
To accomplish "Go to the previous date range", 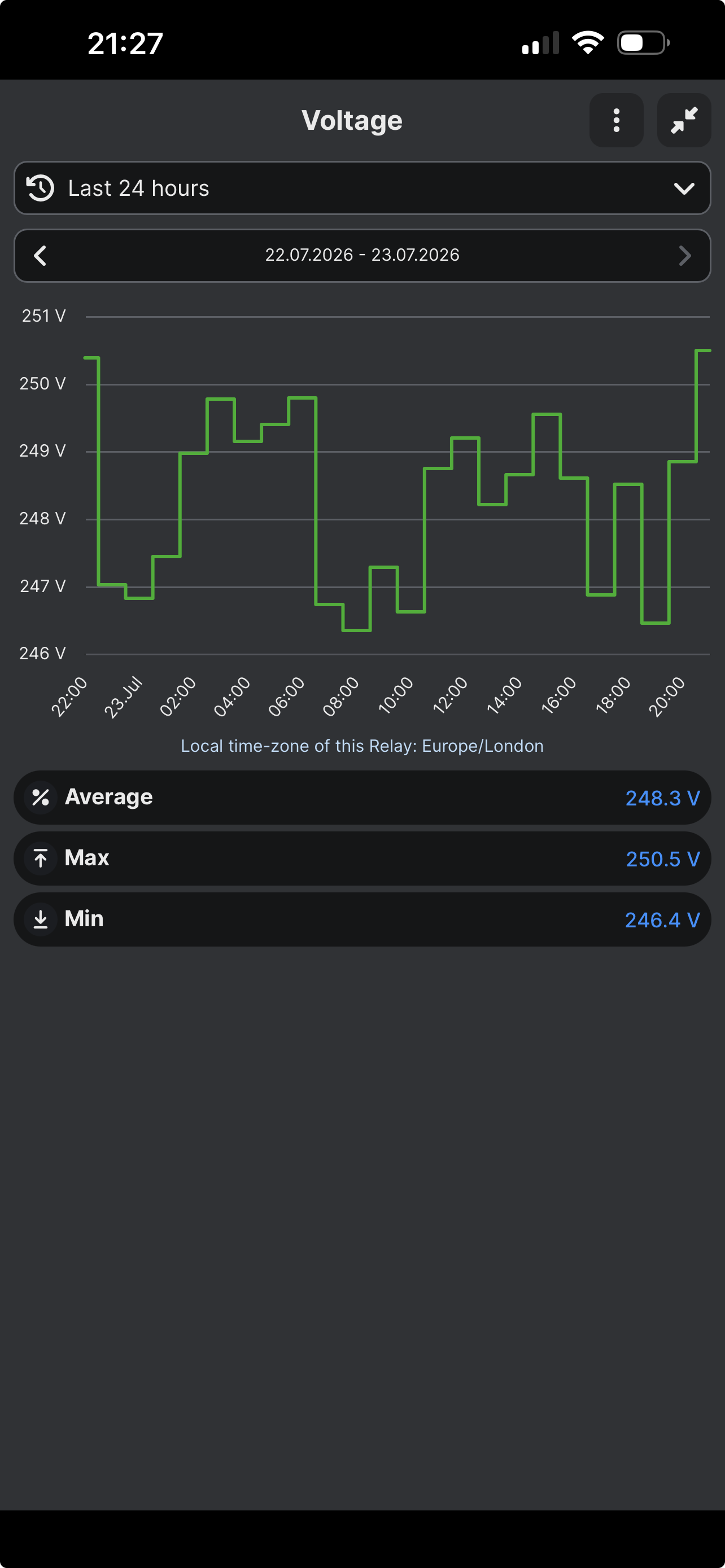I will 40,256.
